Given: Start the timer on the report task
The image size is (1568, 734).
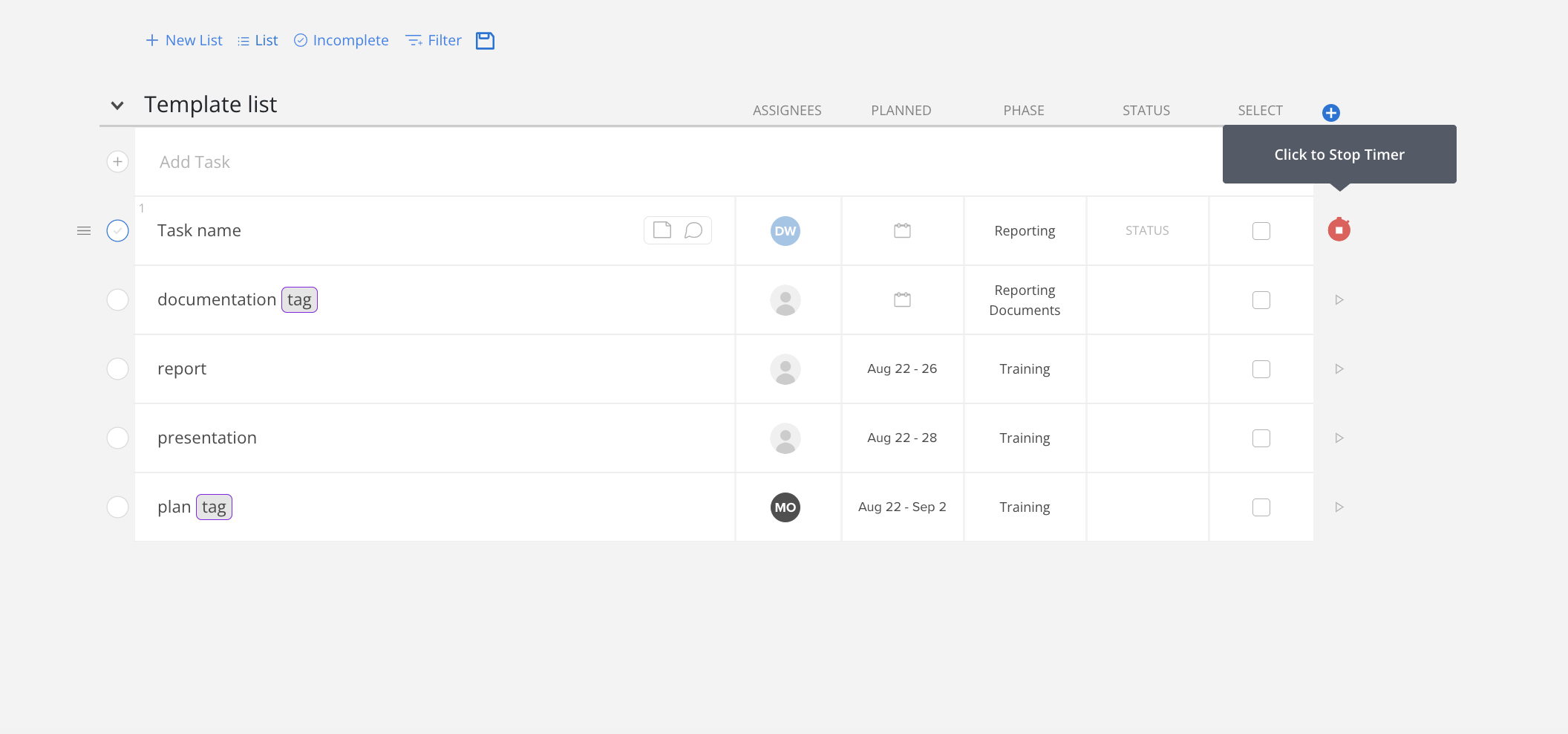Looking at the screenshot, I should [1339, 368].
